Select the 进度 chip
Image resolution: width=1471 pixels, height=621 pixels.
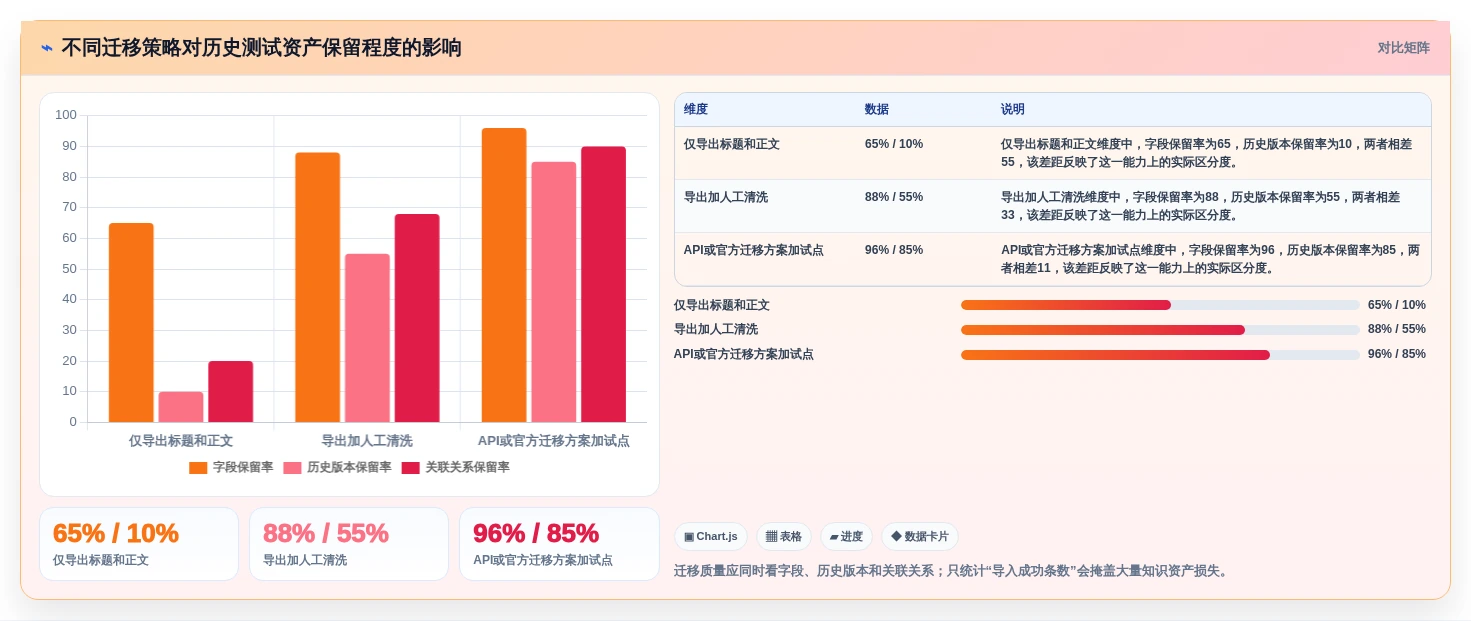pyautogui.click(x=846, y=537)
